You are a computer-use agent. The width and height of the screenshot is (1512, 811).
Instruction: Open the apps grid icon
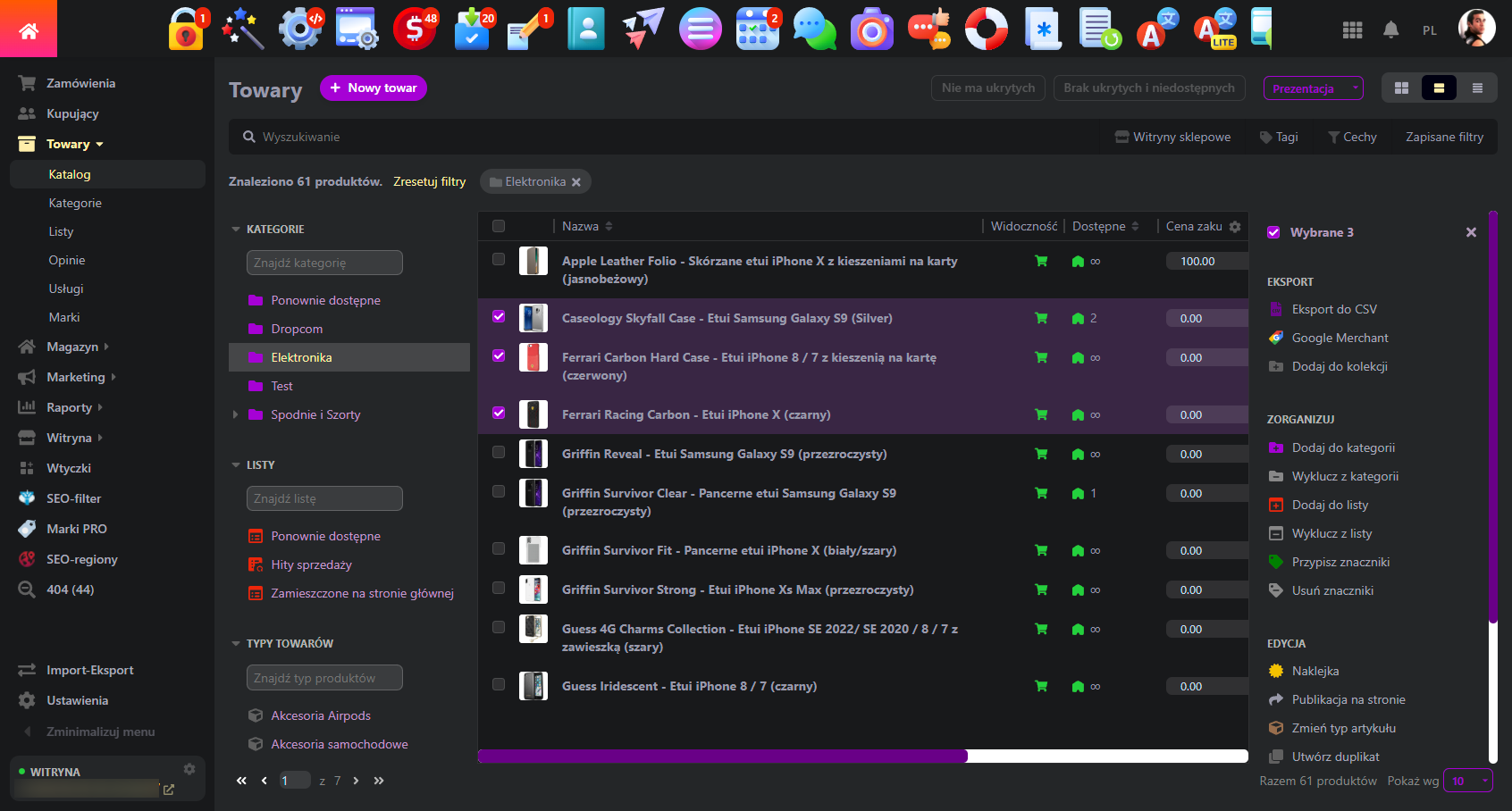(x=1352, y=30)
